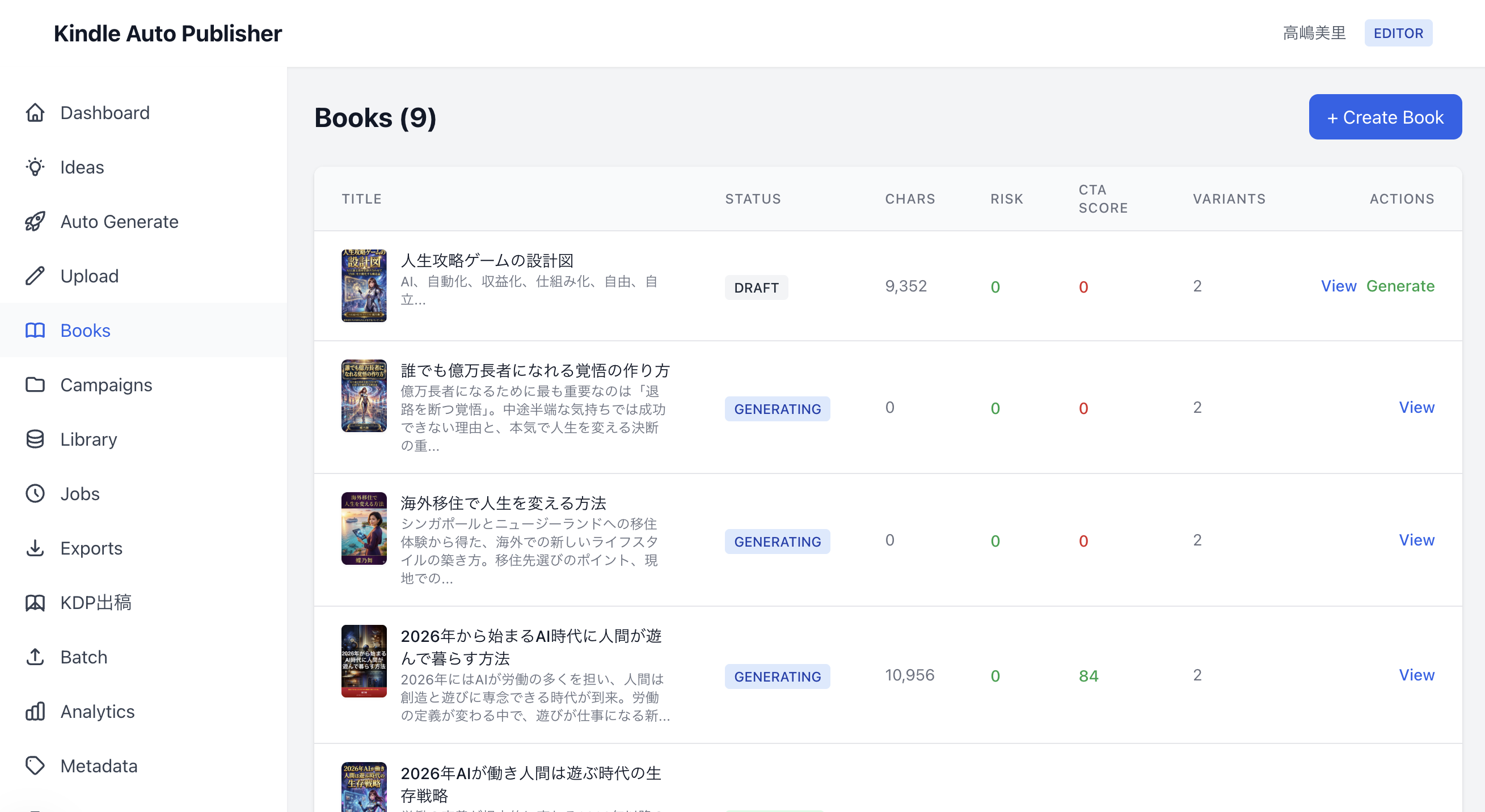This screenshot has width=1485, height=812.
Task: Select the Jobs clock icon
Action: [x=35, y=493]
